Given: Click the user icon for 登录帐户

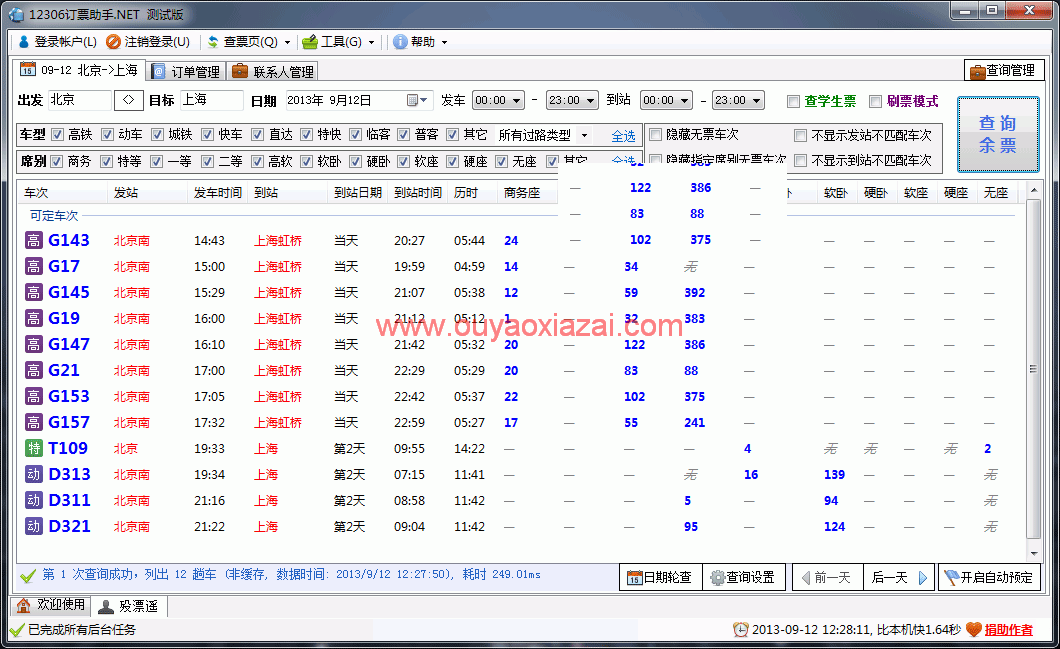Looking at the screenshot, I should 24,42.
